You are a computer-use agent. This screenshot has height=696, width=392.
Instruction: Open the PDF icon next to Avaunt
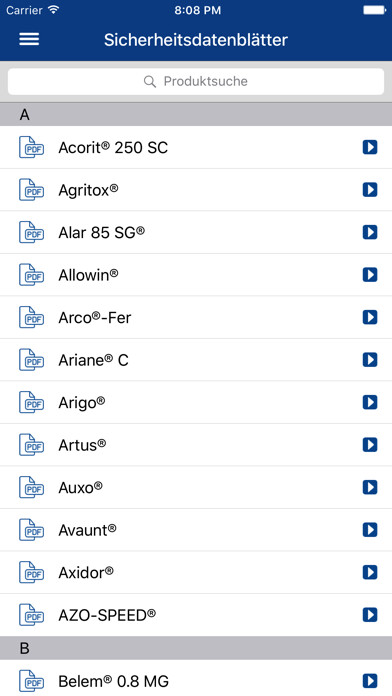point(32,530)
